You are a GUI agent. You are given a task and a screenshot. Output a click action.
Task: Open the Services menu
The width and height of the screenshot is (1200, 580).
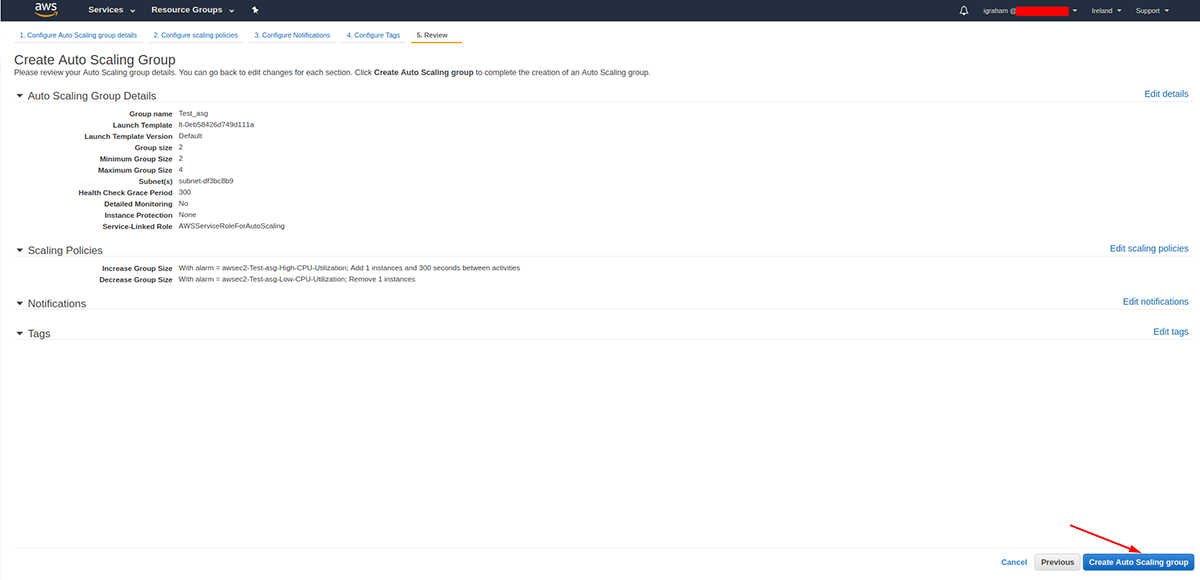(110, 10)
